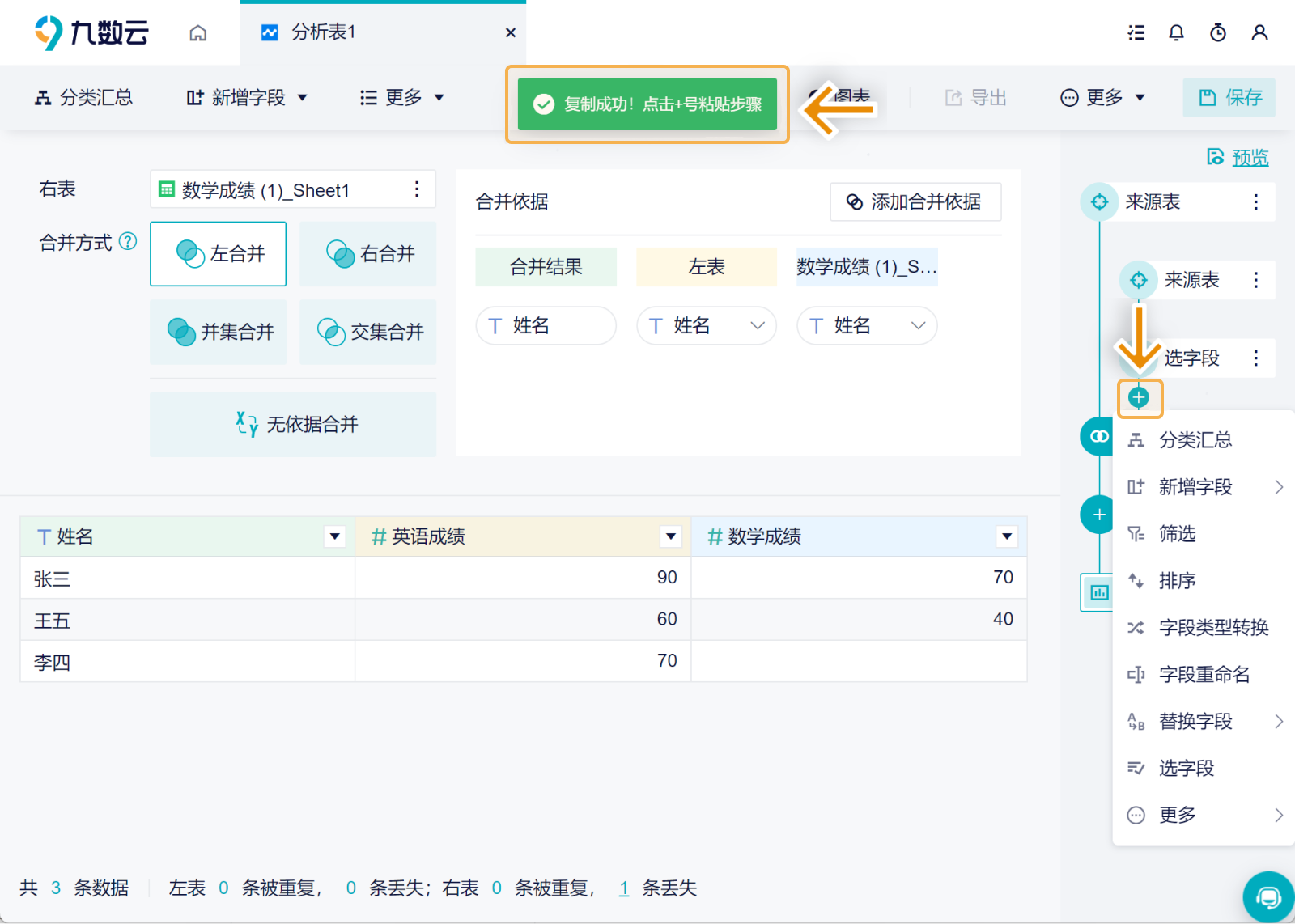Open filter dropdown on 姓名 column header
Viewport: 1295px width, 924px height.
point(334,536)
